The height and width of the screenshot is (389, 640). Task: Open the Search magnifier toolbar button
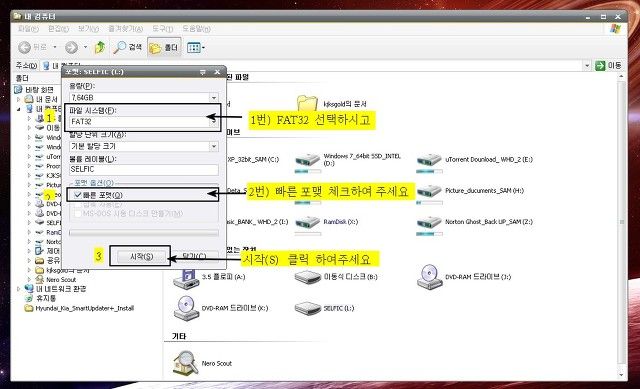(x=128, y=47)
